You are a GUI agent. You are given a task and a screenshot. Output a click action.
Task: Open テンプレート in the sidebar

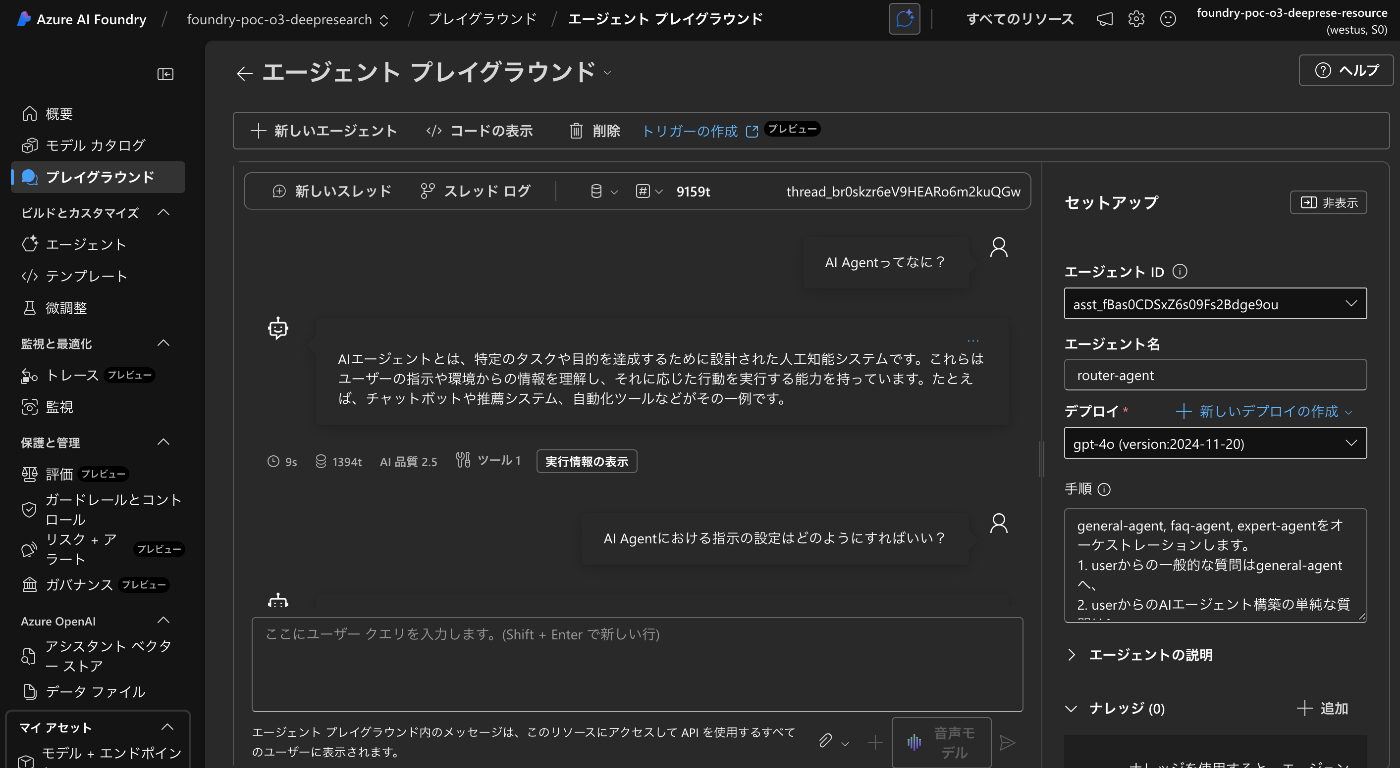pos(75,276)
